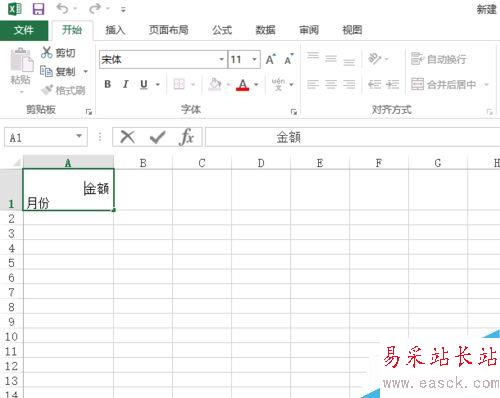Click 合并后居中 (Merge & Center)
This screenshot has width=500, height=398.
click(444, 84)
